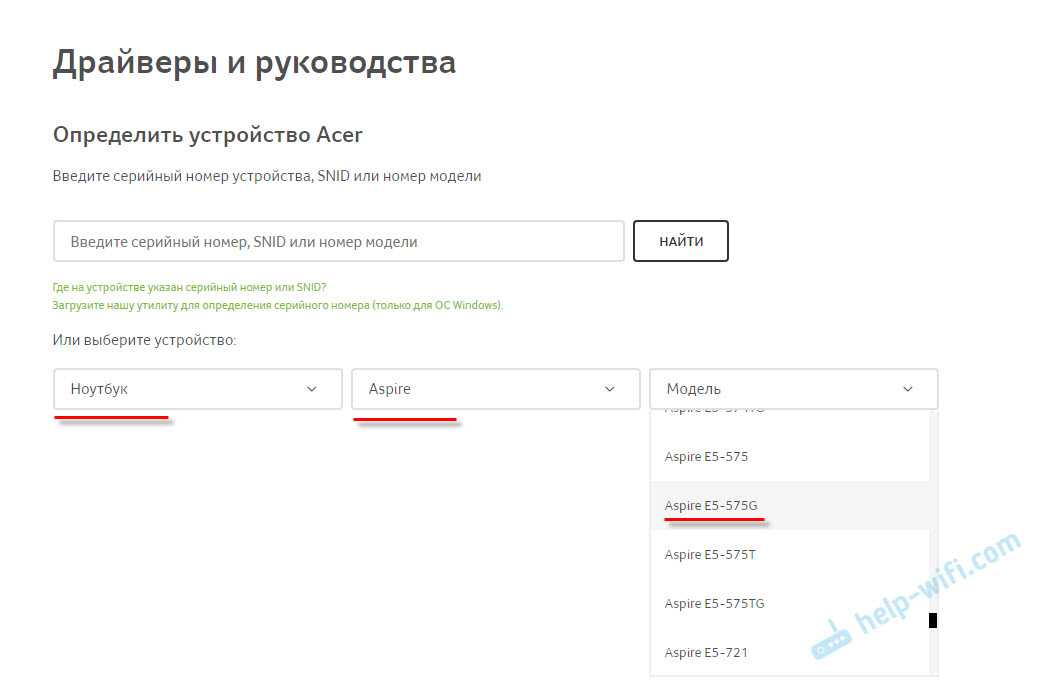Click the model list scrollbar track above thumb
The width and height of the screenshot is (1060, 696).
[933, 510]
